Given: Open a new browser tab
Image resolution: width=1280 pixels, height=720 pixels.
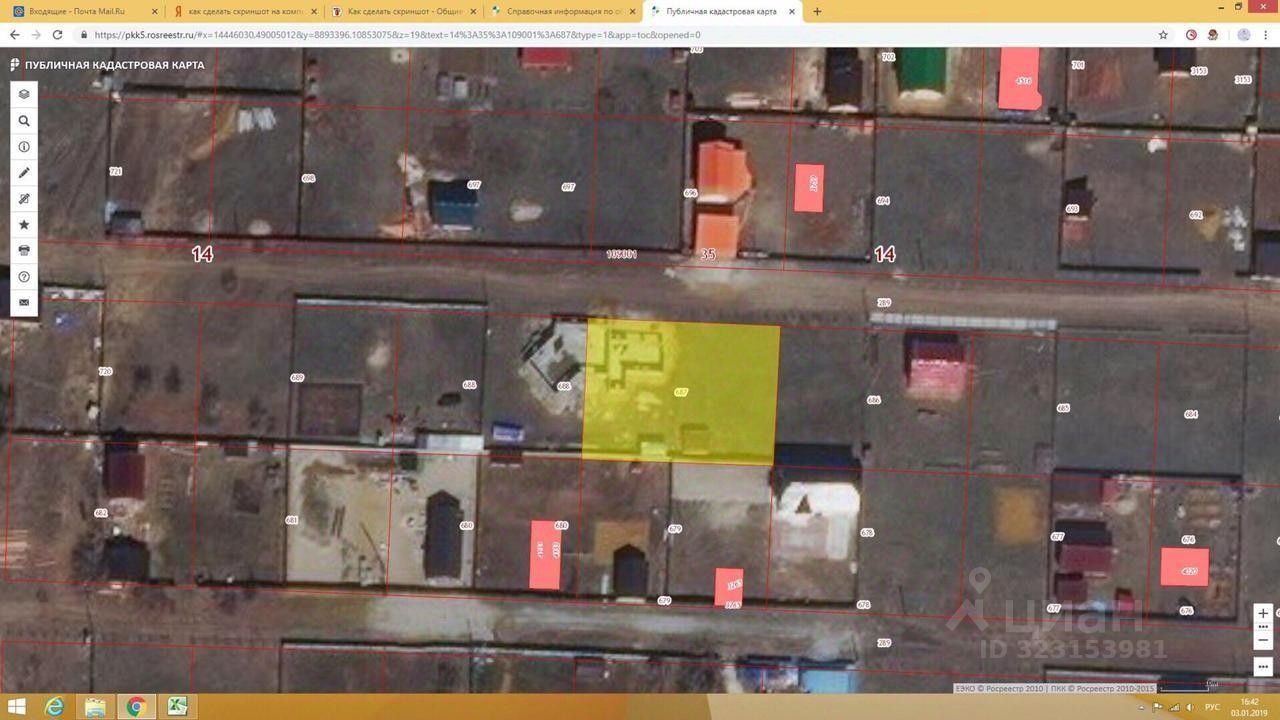Looking at the screenshot, I should (x=817, y=11).
